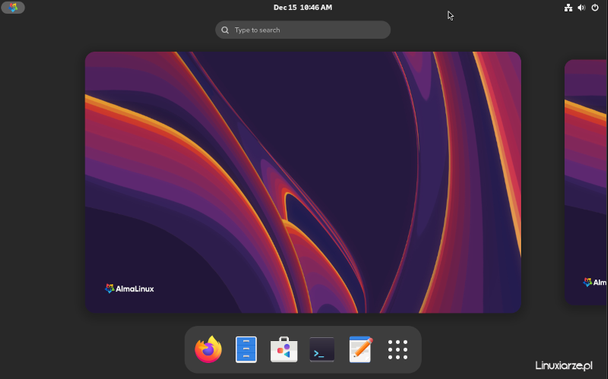608x379 pixels.
Task: Open the power menu icon
Action: (595, 8)
